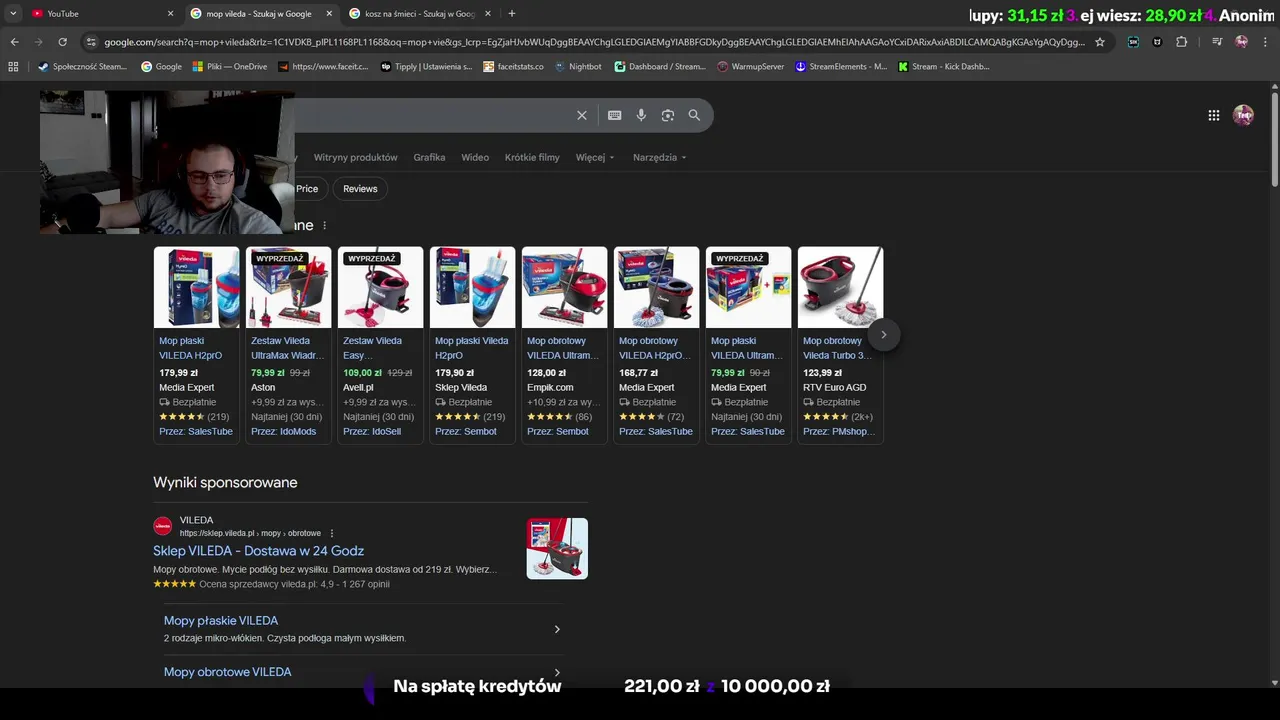This screenshot has width=1280, height=720.
Task: Open Google account avatar on page
Action: coord(1243,115)
